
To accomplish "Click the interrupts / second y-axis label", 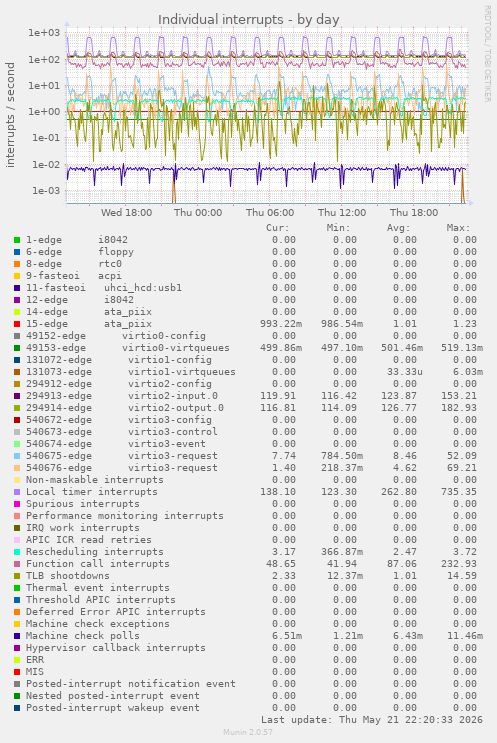I will coord(10,115).
